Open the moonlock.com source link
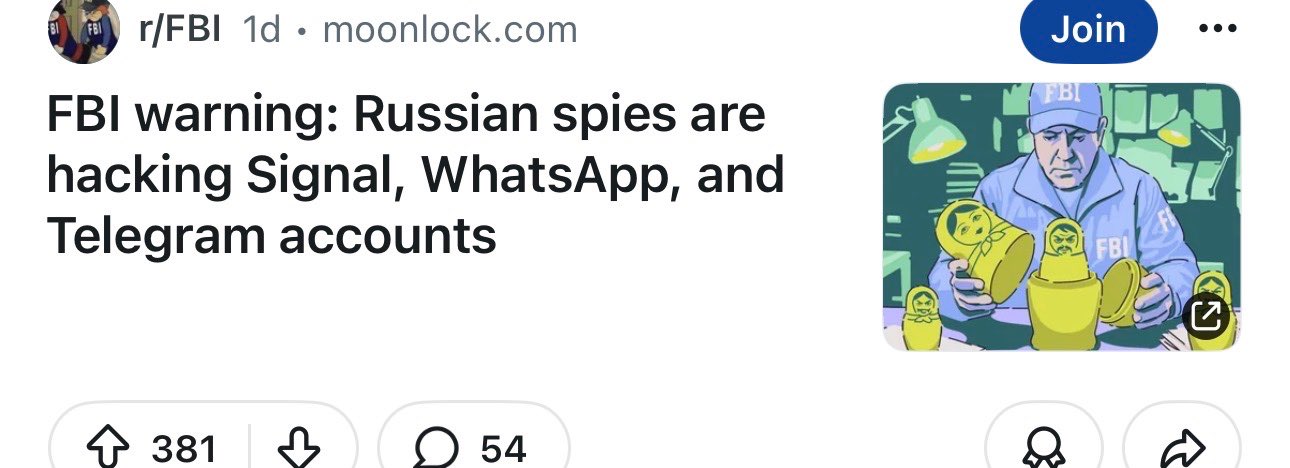The image size is (1290, 468). pyautogui.click(x=450, y=30)
